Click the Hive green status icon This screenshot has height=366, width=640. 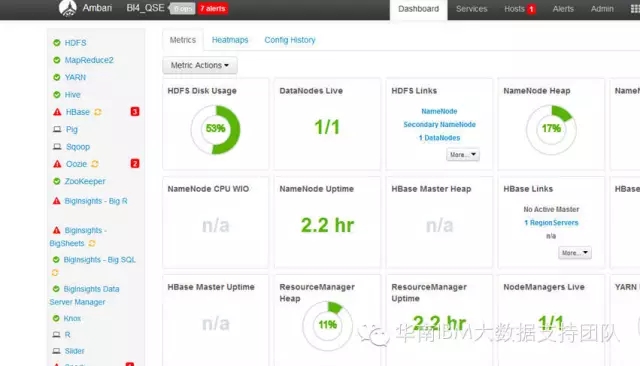point(57,95)
